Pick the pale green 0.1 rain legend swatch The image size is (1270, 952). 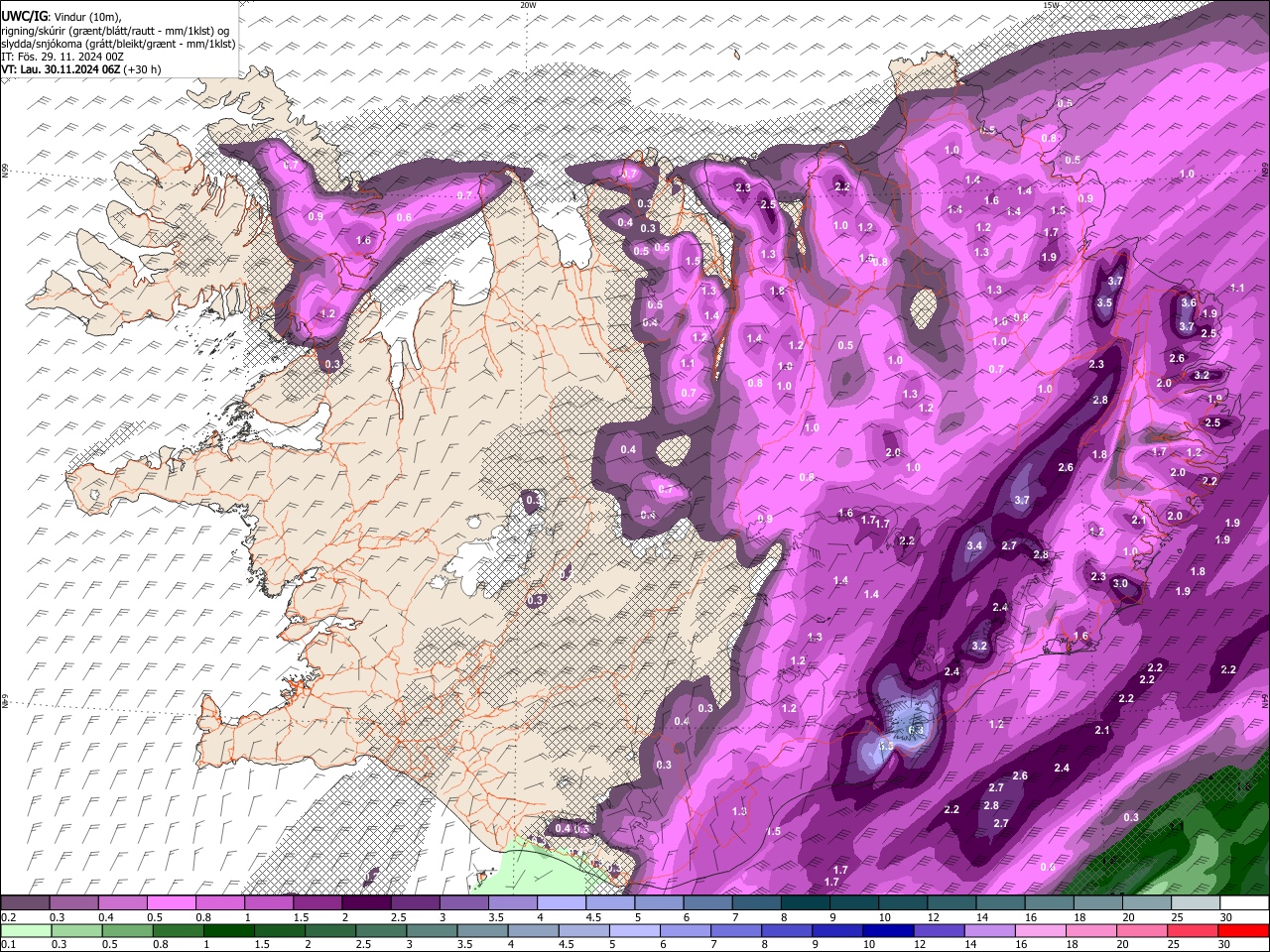26,930
